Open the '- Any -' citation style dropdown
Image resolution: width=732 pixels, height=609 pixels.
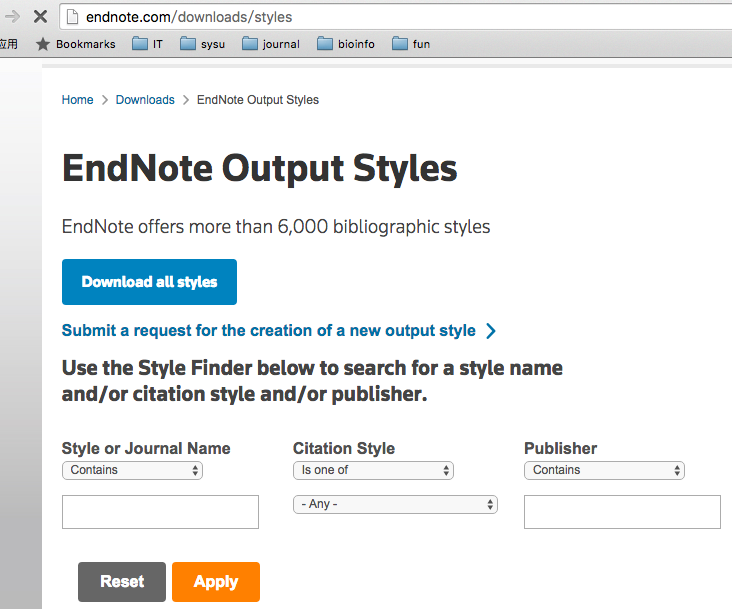coord(395,504)
